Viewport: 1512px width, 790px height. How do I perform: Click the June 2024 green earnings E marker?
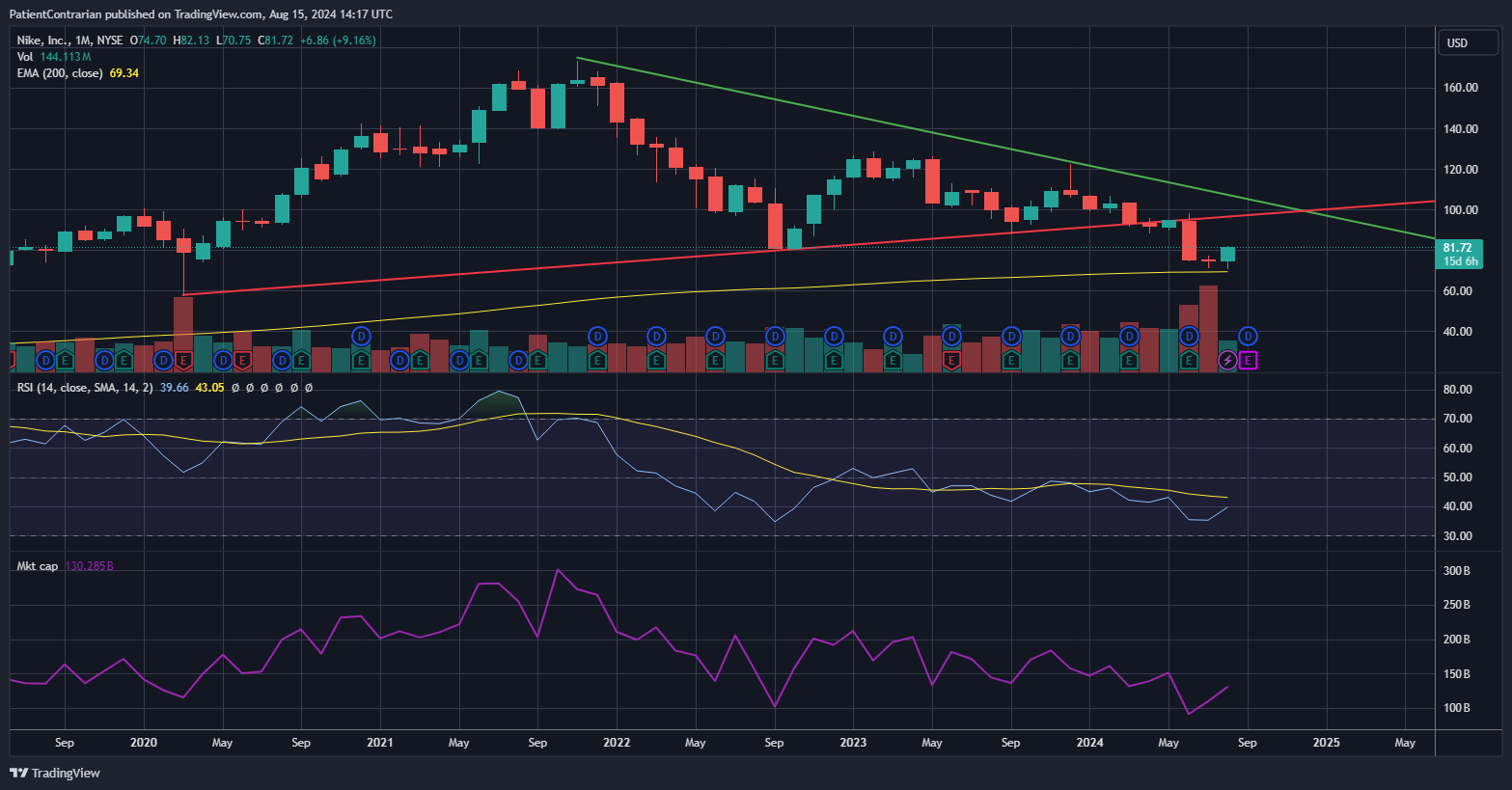click(1189, 361)
